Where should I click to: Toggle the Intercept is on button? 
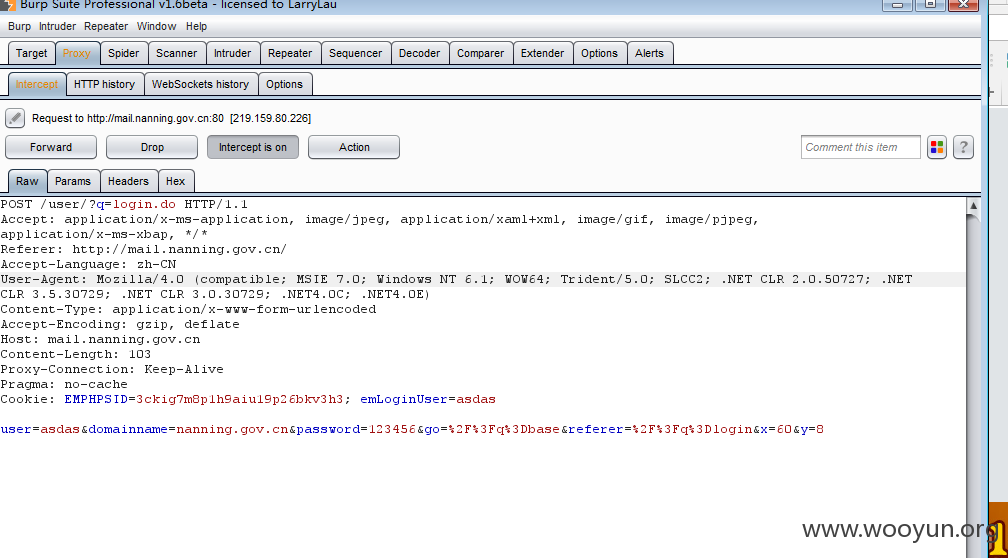point(253,147)
